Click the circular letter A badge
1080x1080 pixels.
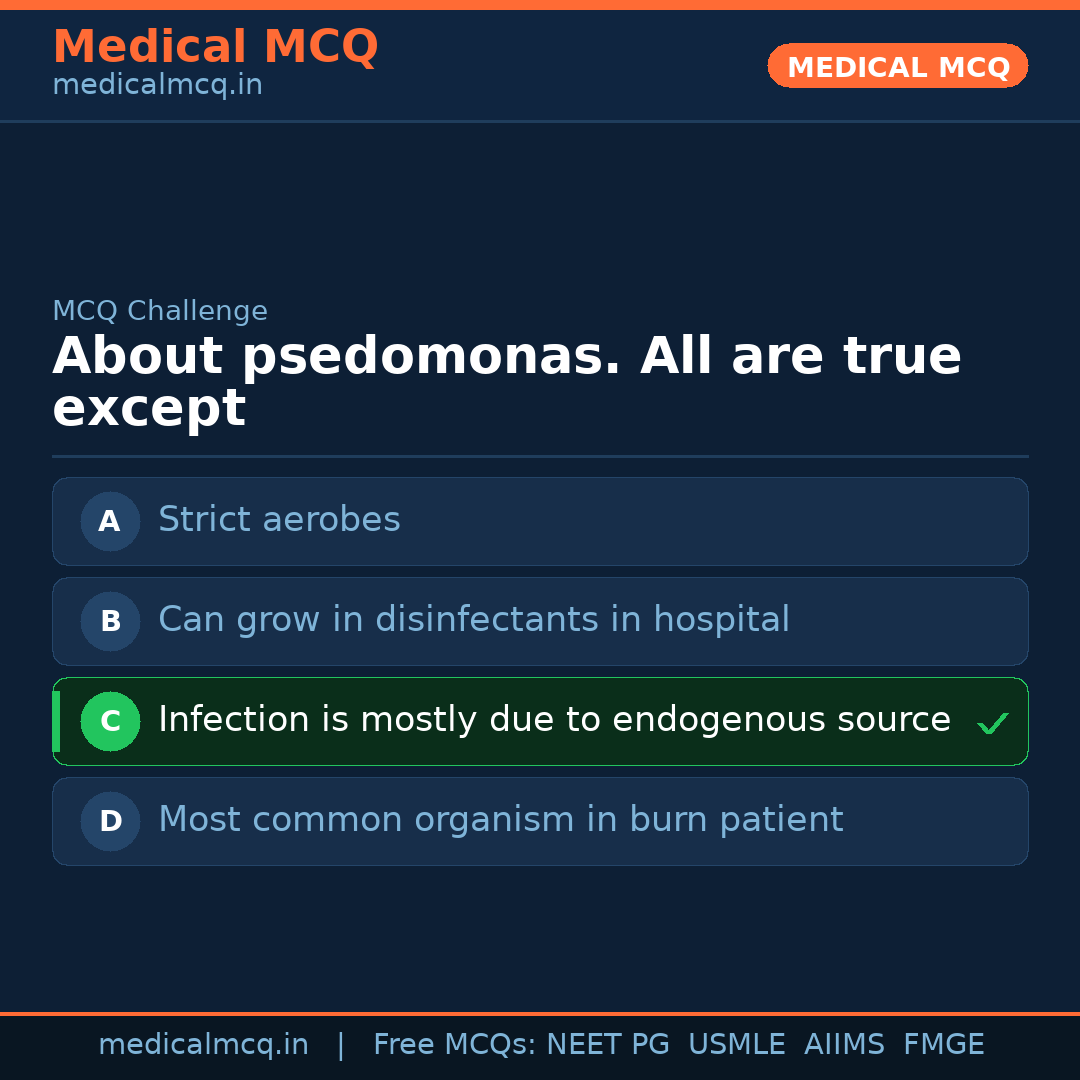tap(110, 521)
